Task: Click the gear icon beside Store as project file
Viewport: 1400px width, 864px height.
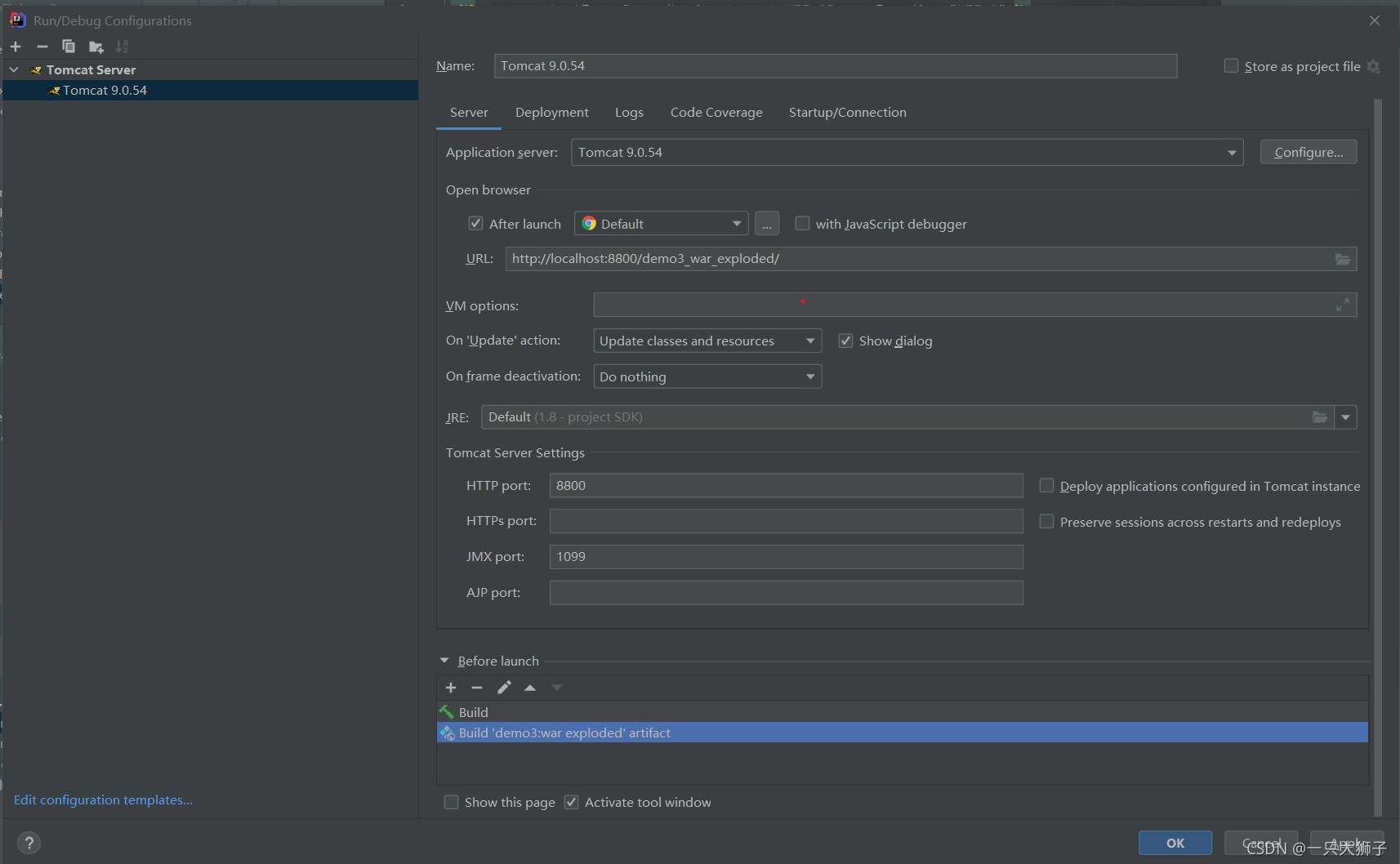Action: [x=1374, y=66]
